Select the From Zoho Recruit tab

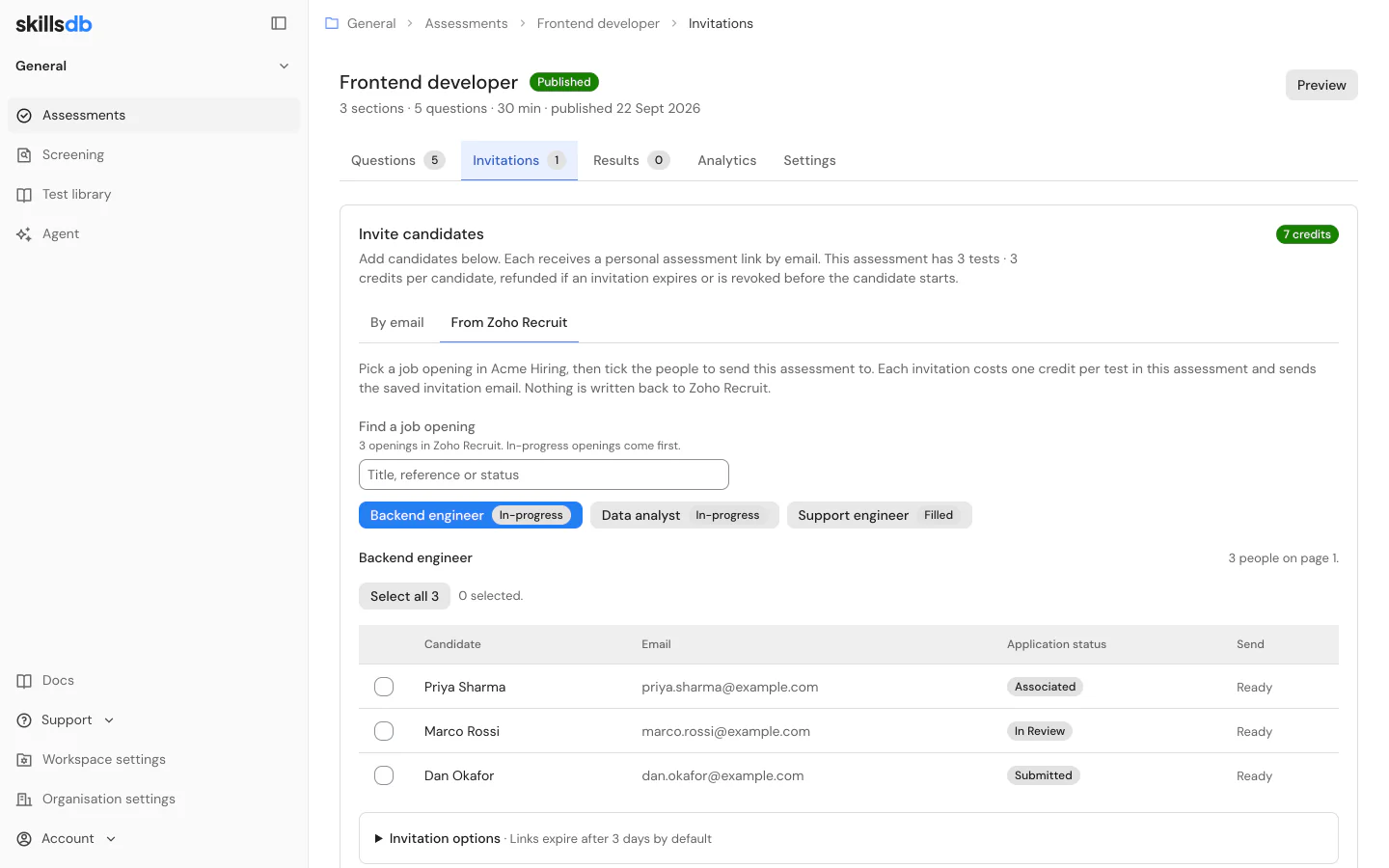[509, 322]
